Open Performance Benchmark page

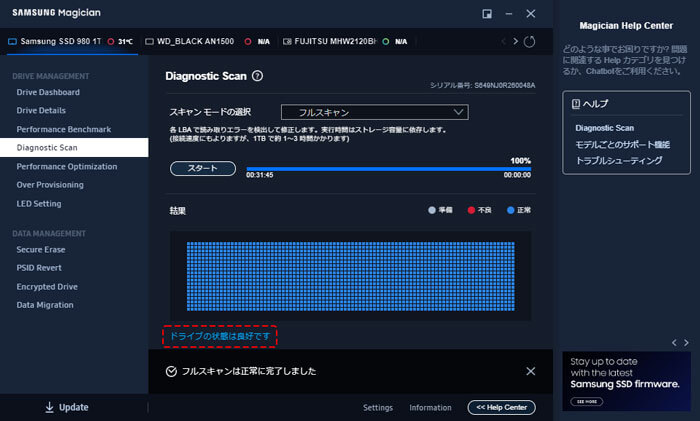click(x=64, y=129)
